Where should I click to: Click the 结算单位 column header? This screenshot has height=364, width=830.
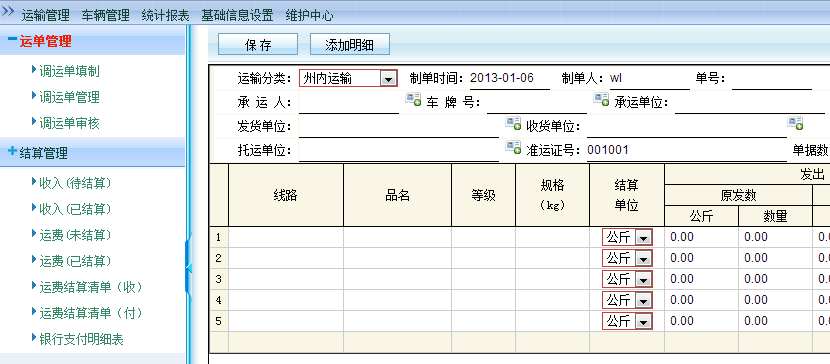tap(627, 195)
